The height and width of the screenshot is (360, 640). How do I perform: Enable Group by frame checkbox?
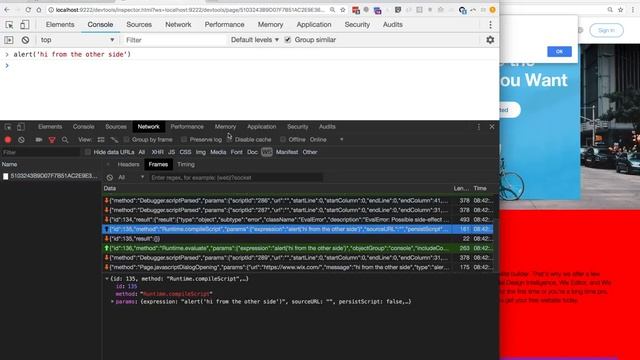pyautogui.click(x=126, y=140)
